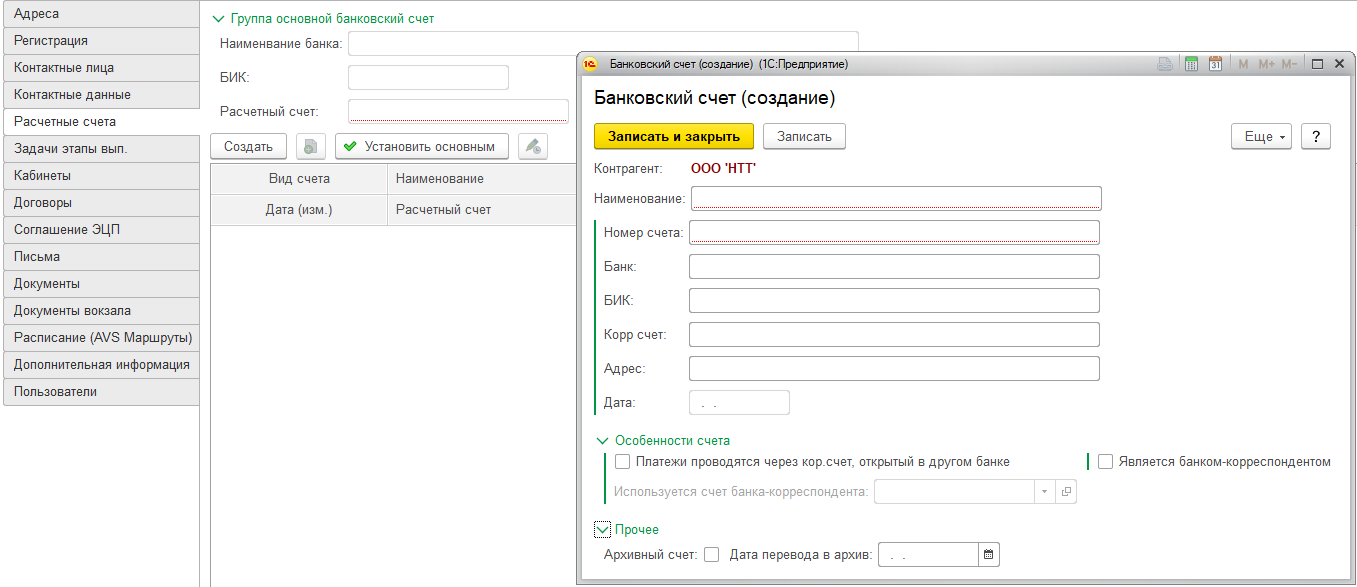Check the Архивный счет box
The width and height of the screenshot is (1357, 587).
[712, 555]
